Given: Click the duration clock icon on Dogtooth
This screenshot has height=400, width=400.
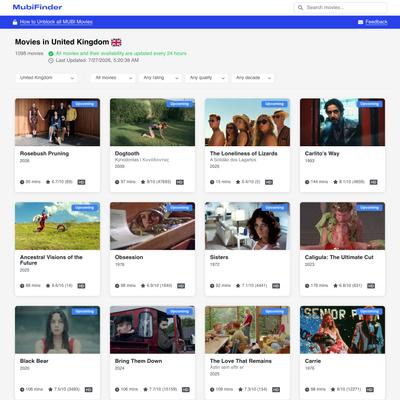Looking at the screenshot, I should tap(117, 182).
